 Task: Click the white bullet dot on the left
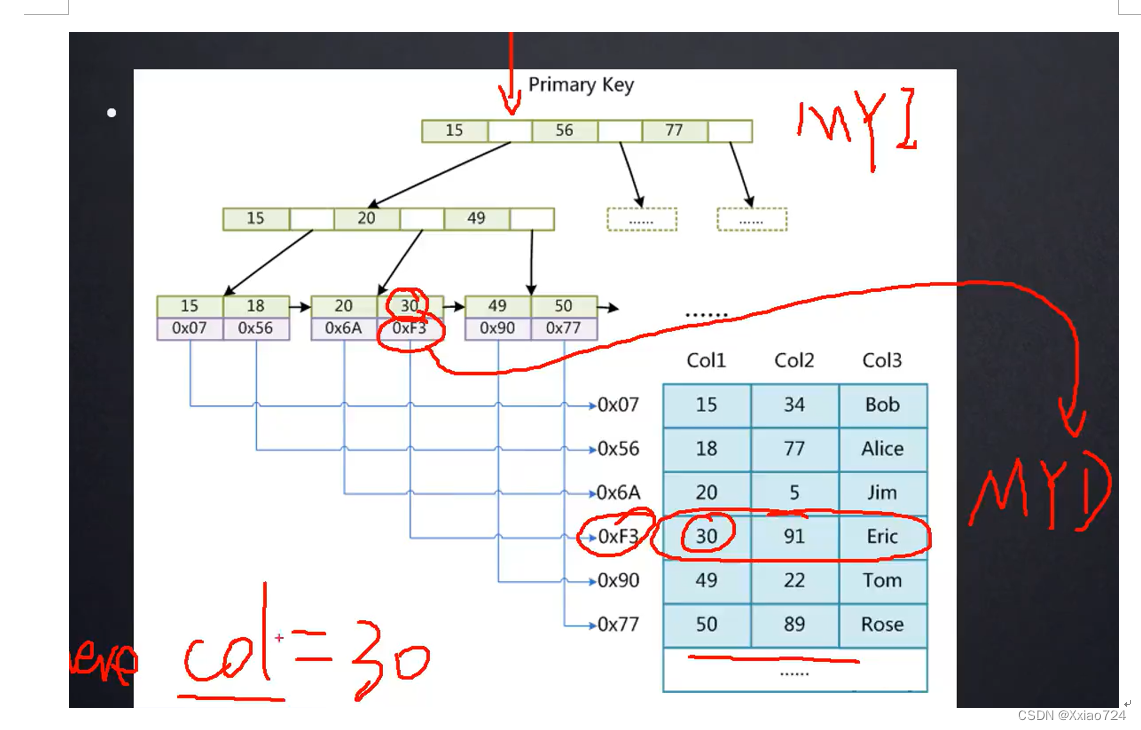pos(110,112)
